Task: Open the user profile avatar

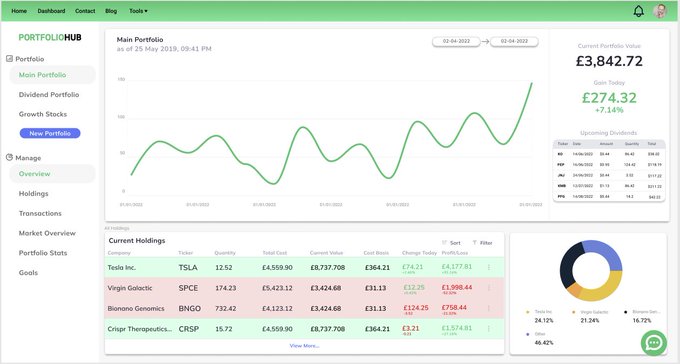Action: pyautogui.click(x=660, y=11)
